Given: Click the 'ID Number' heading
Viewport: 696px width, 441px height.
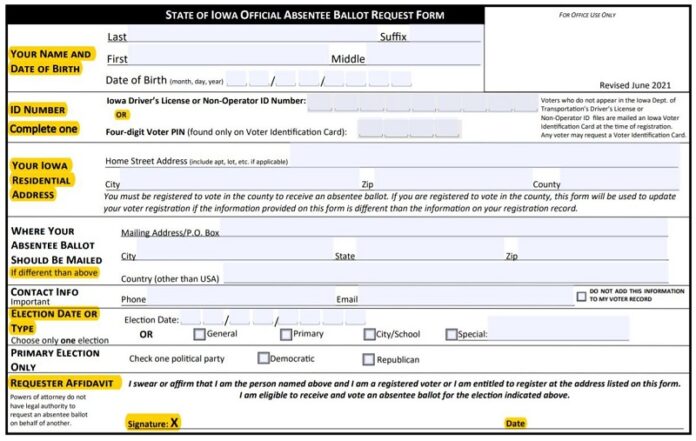Looking at the screenshot, I should pyautogui.click(x=38, y=110).
